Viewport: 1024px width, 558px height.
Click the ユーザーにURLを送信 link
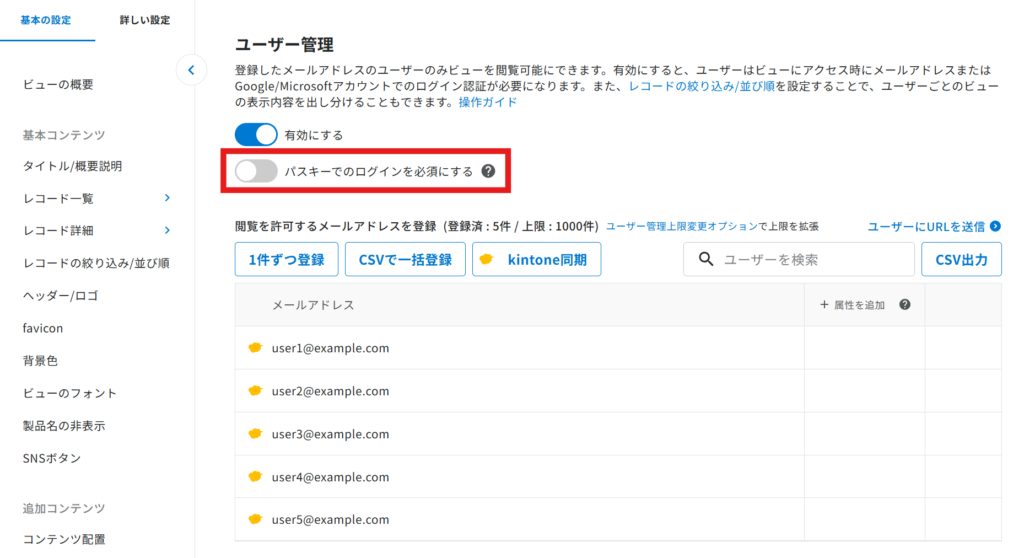(926, 226)
